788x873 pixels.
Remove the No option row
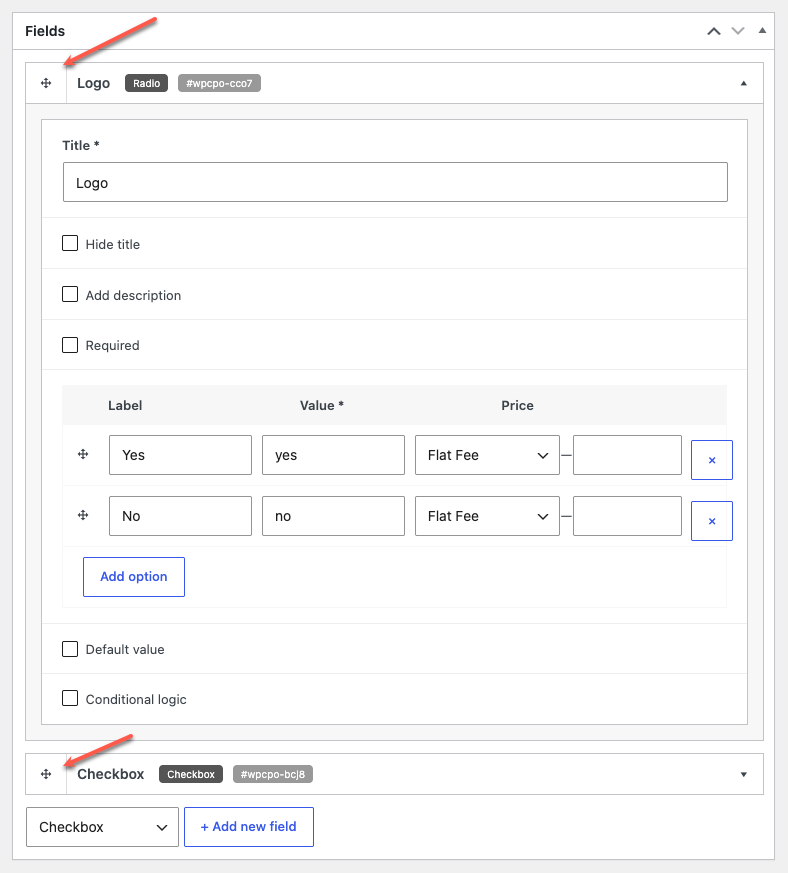coord(712,521)
